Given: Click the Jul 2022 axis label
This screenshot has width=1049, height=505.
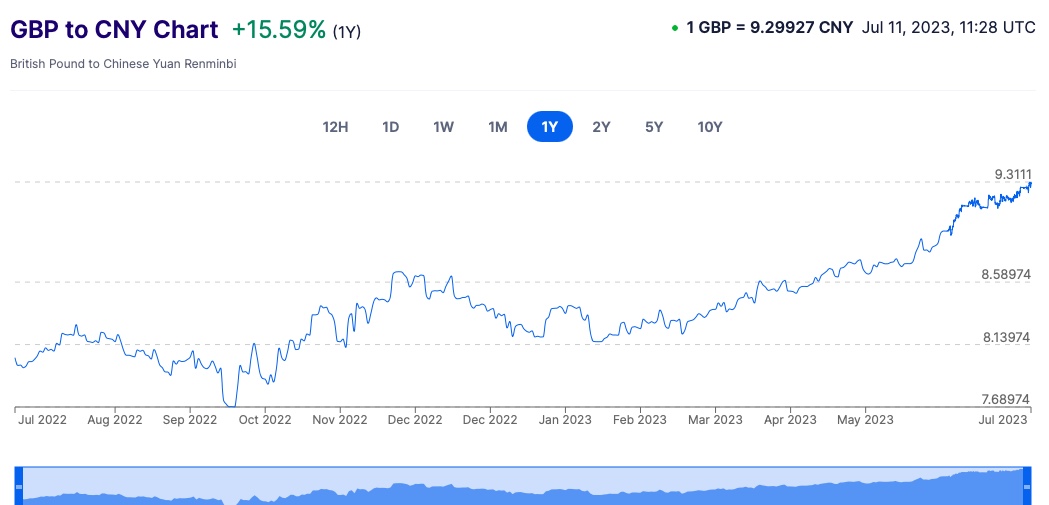Looking at the screenshot, I should tap(42, 419).
